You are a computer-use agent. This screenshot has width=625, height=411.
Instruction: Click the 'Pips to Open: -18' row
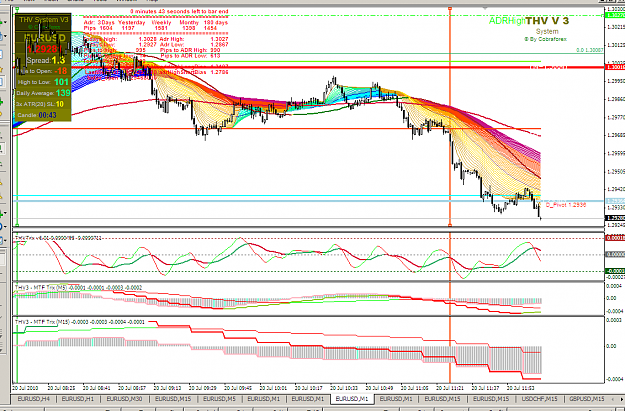point(42,71)
